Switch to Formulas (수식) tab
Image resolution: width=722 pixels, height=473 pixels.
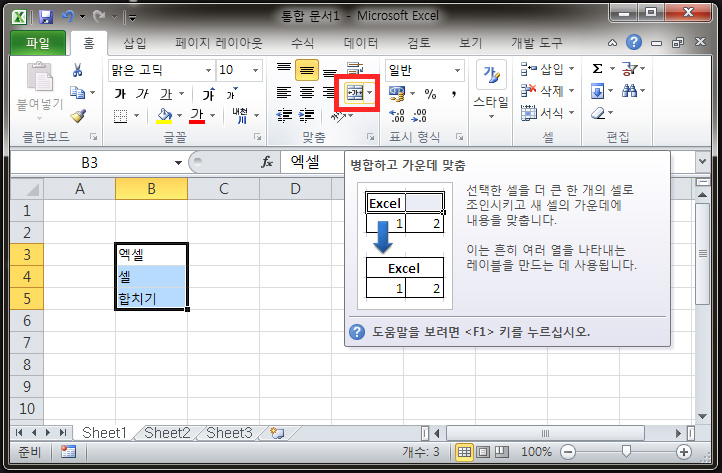(x=303, y=43)
